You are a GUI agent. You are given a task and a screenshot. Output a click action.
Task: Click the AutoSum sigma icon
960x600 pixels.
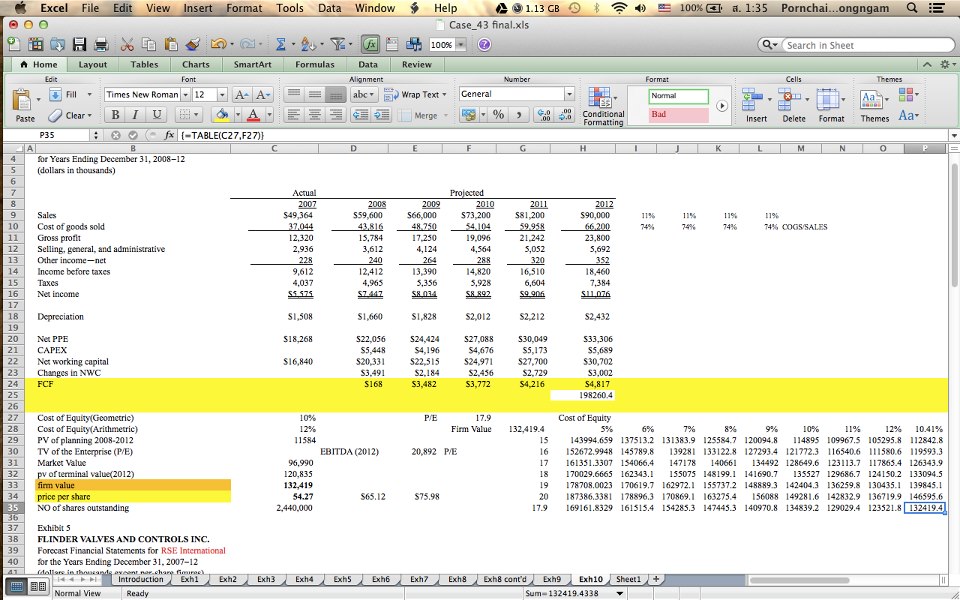pyautogui.click(x=282, y=45)
